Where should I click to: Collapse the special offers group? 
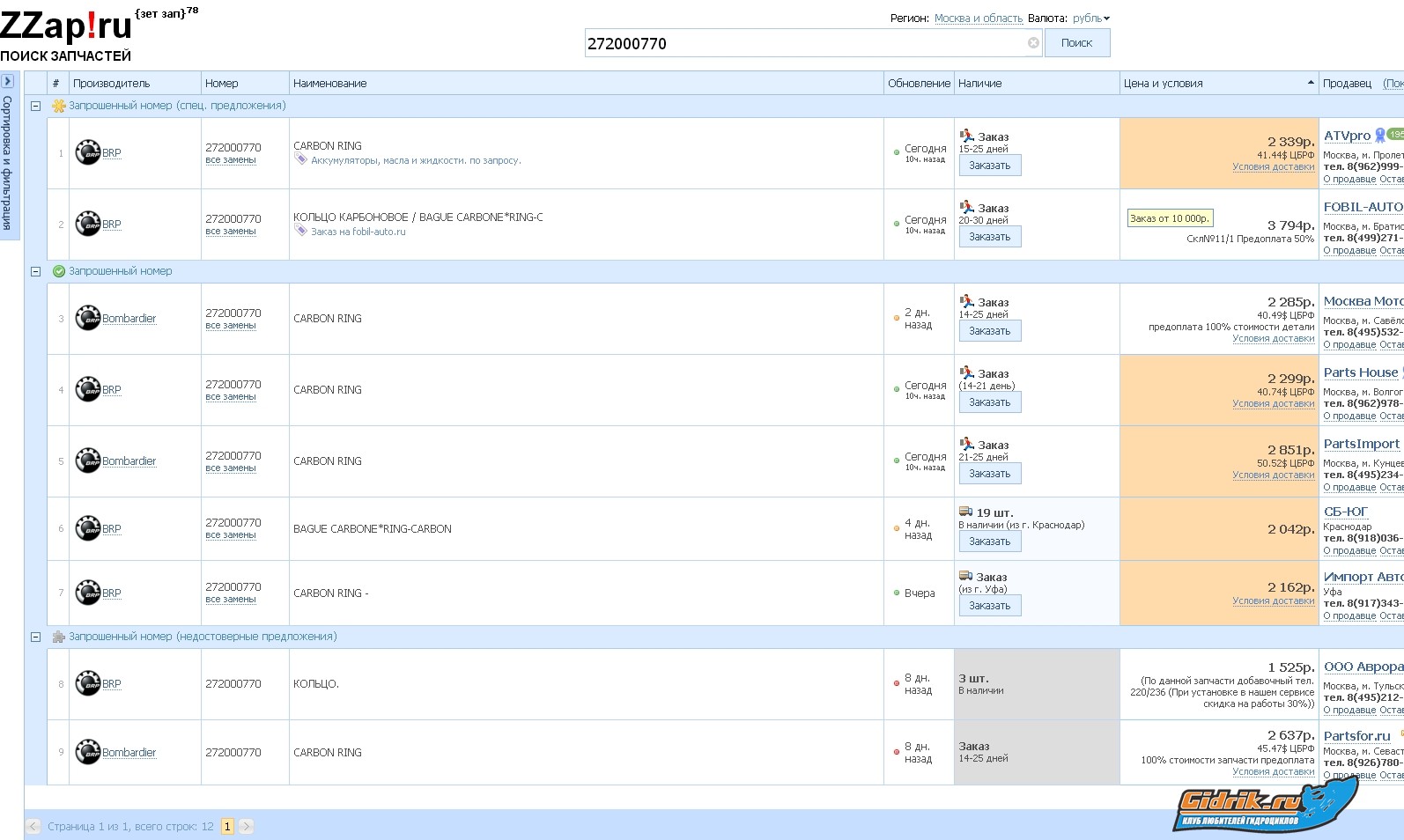pyautogui.click(x=36, y=106)
